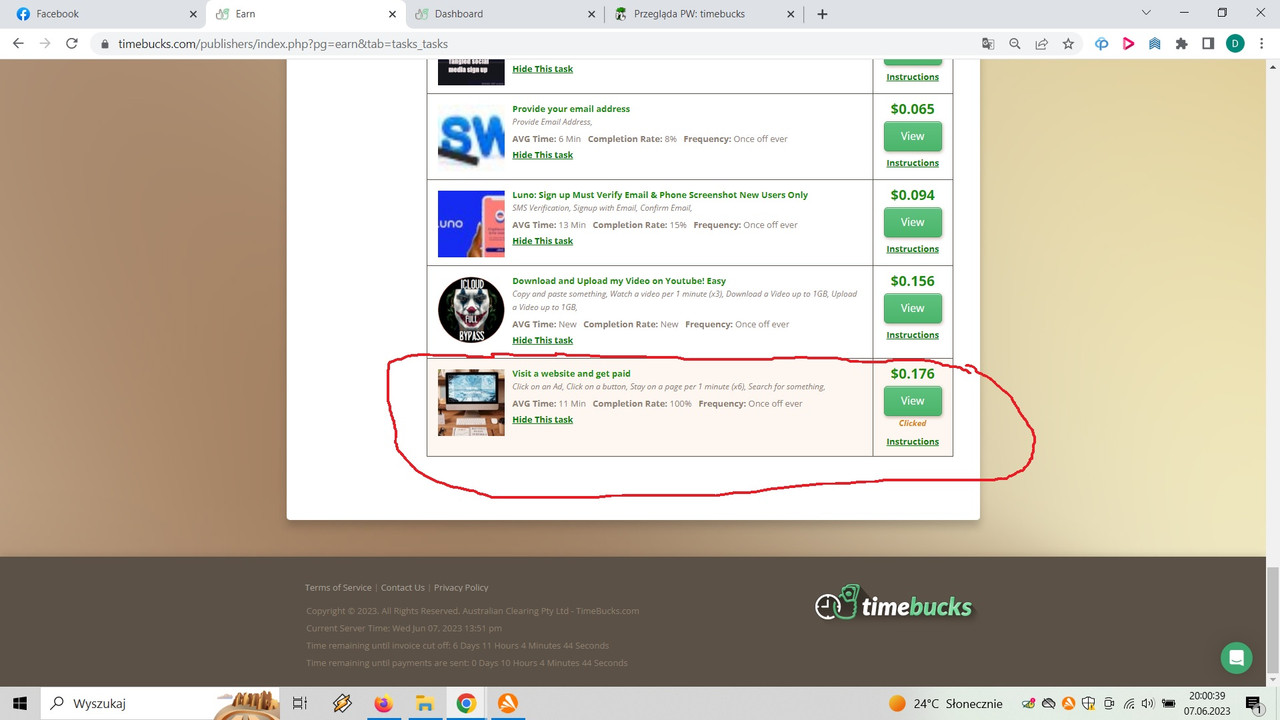Click the timebucks footer logo

coord(894,605)
